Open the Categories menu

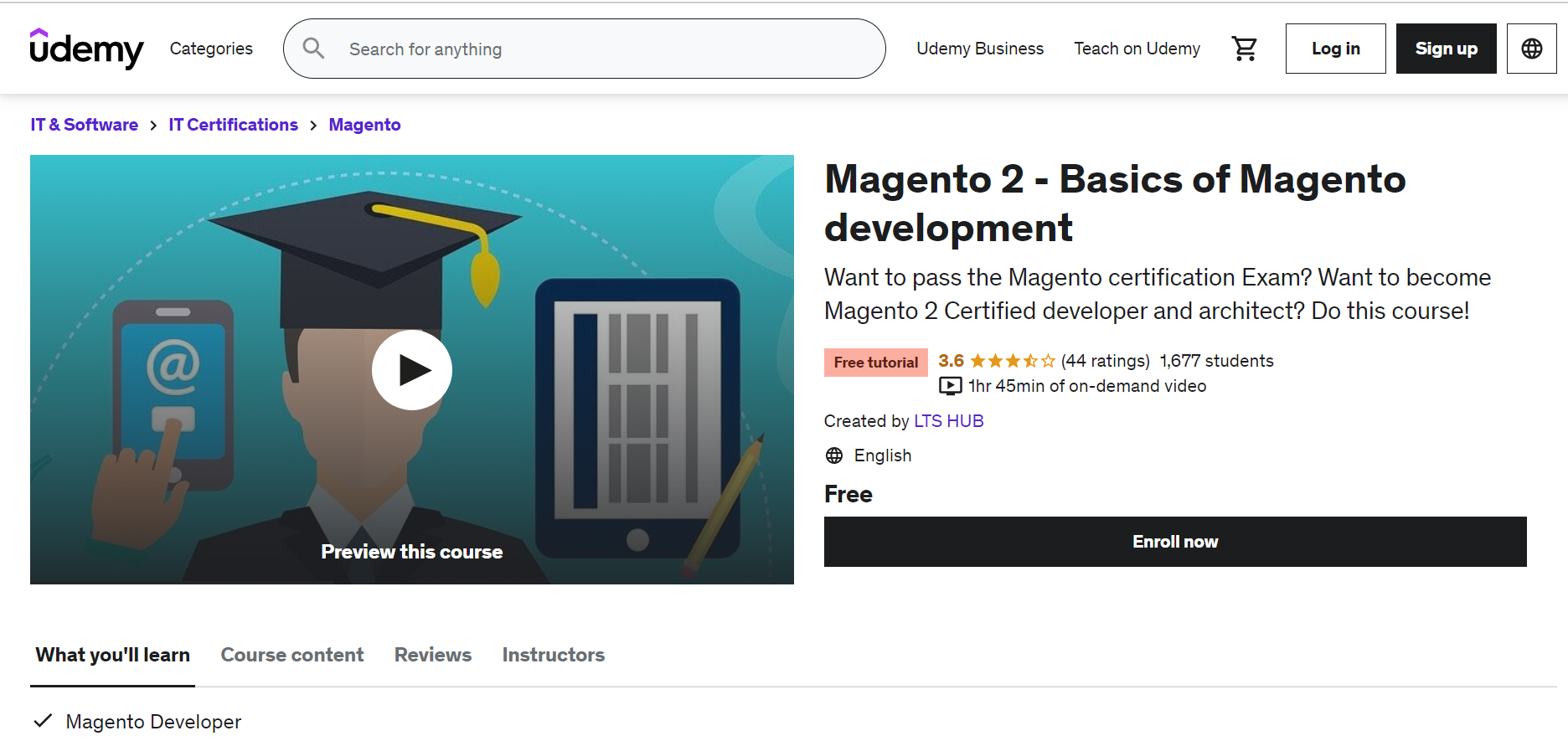click(211, 49)
